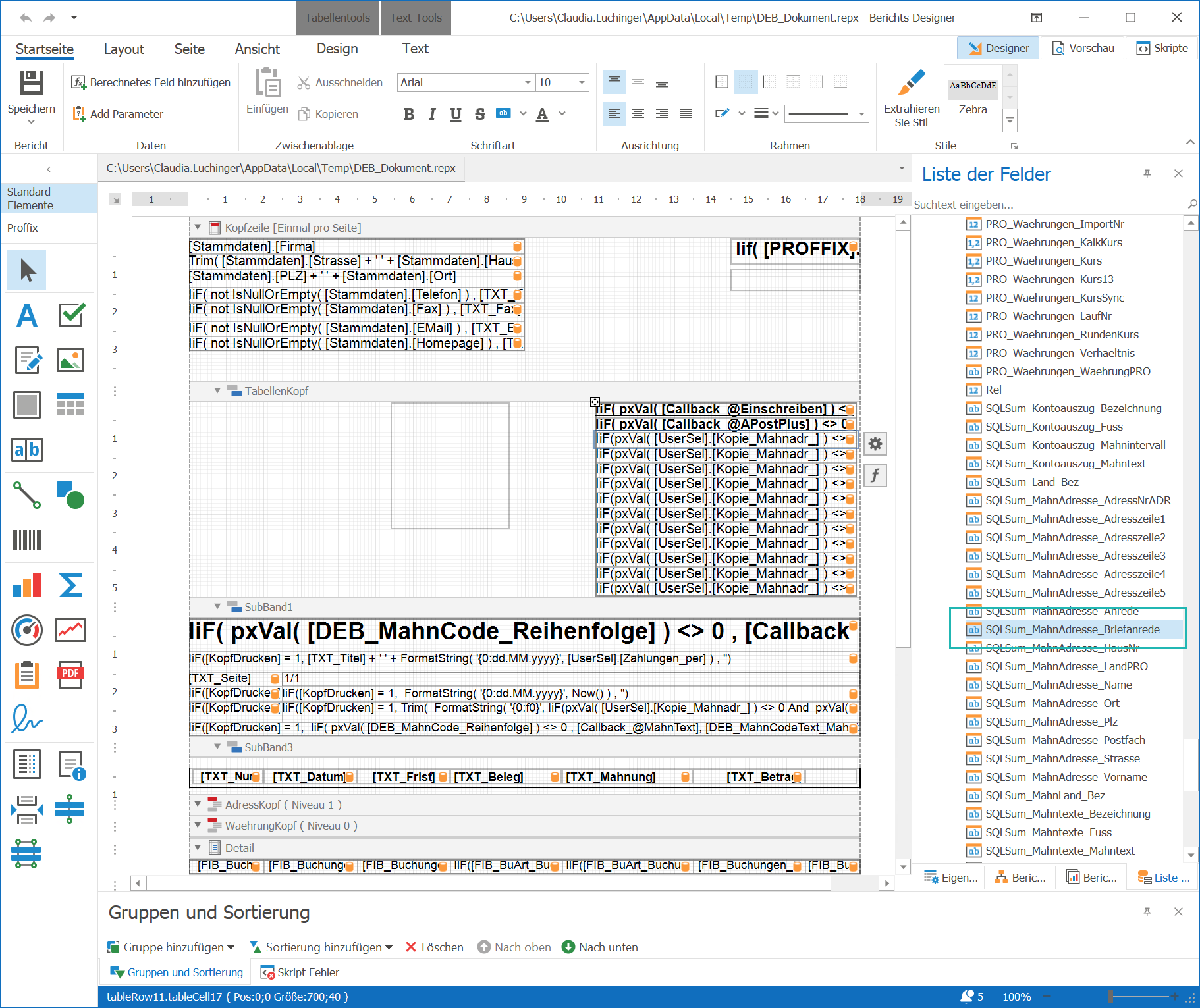Pick the Check Box control tool
The image size is (1200, 1008).
tap(70, 315)
